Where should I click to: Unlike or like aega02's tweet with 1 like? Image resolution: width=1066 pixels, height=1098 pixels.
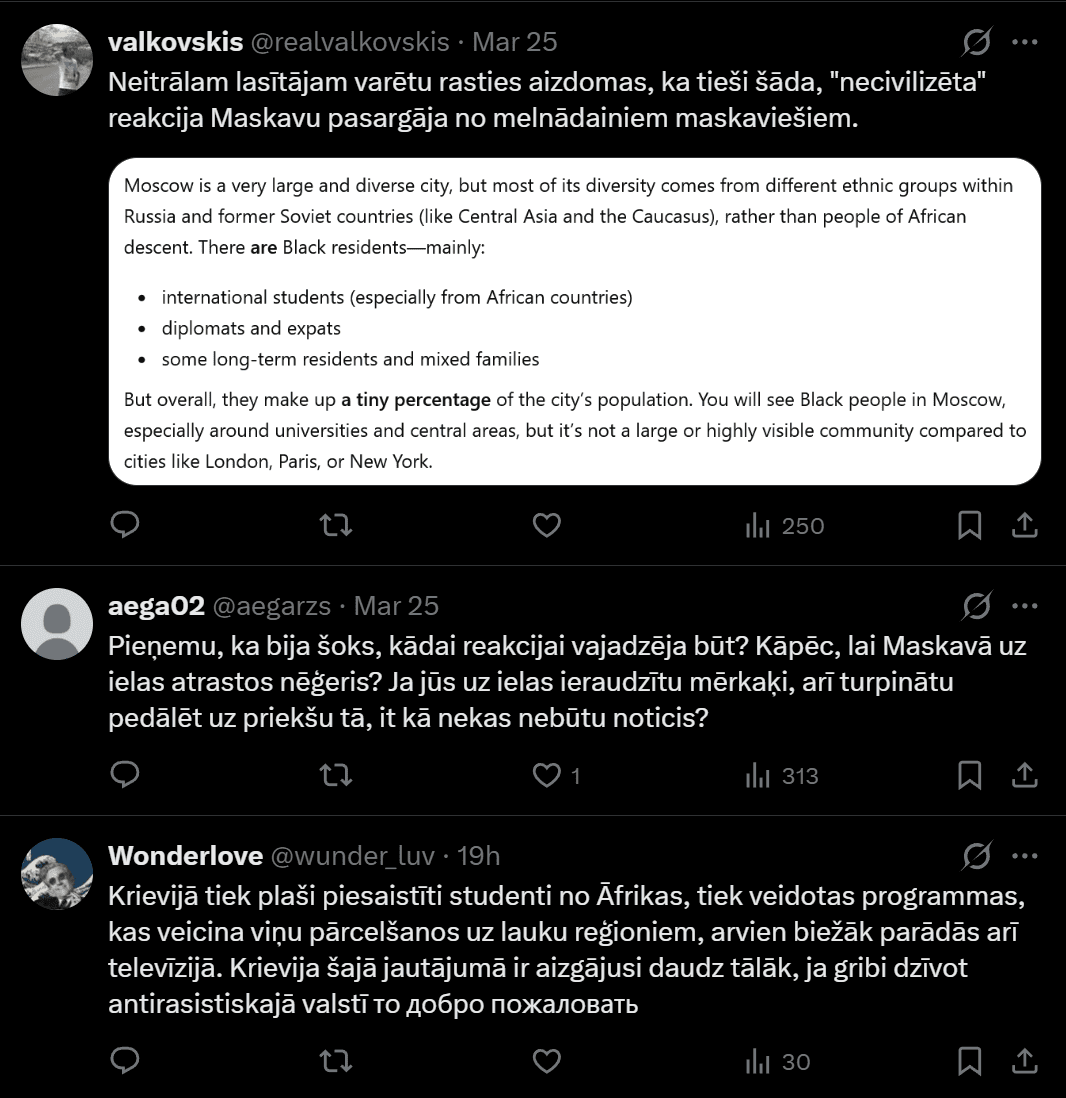(546, 775)
